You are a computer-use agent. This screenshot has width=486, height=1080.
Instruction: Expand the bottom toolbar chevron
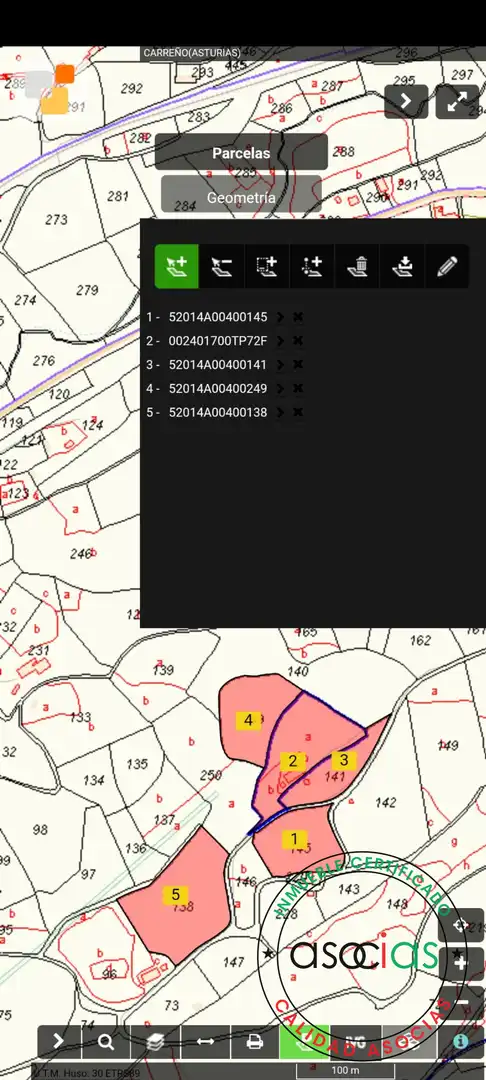(59, 1042)
